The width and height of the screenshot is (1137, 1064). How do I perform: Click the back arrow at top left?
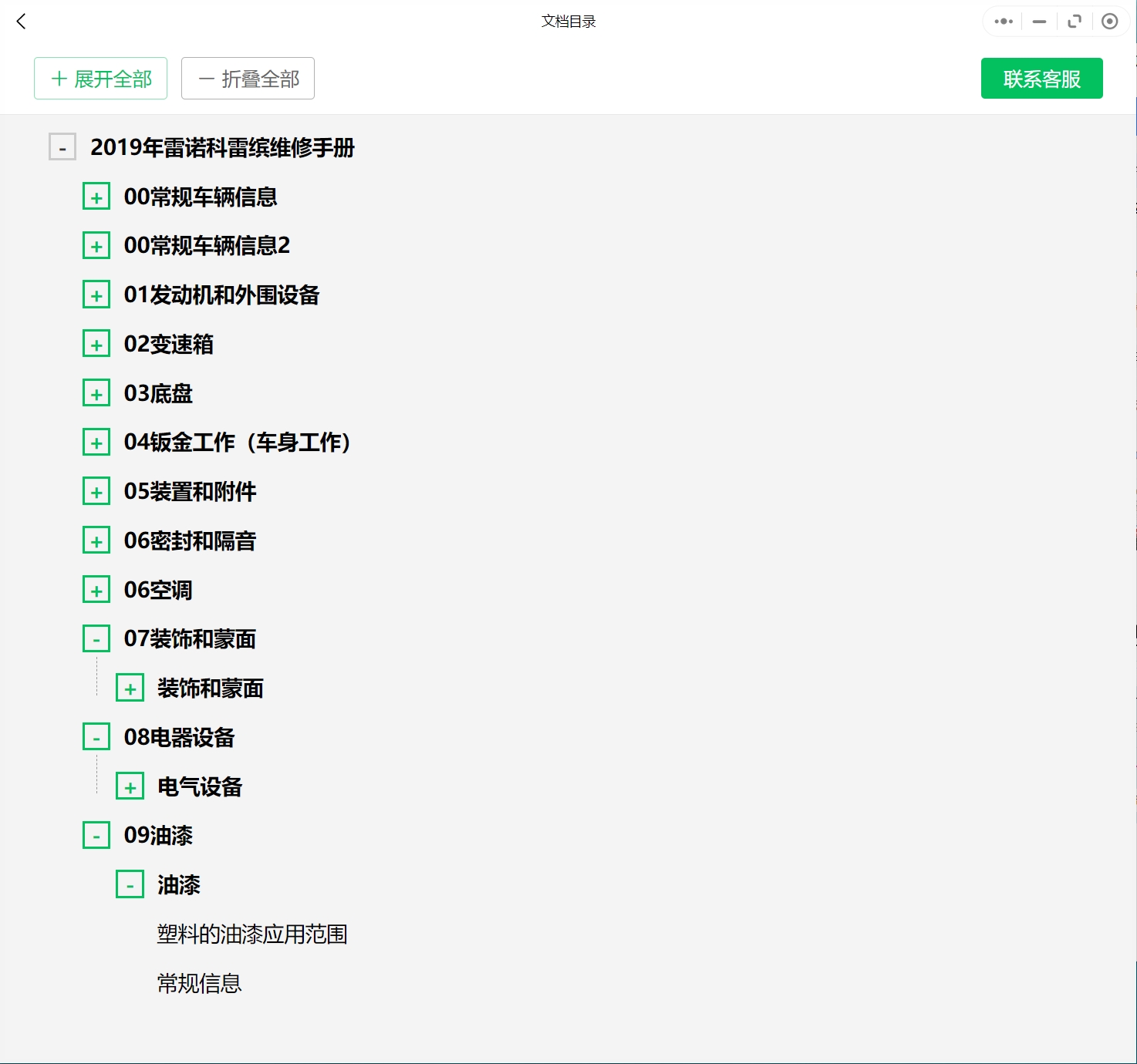click(x=22, y=22)
